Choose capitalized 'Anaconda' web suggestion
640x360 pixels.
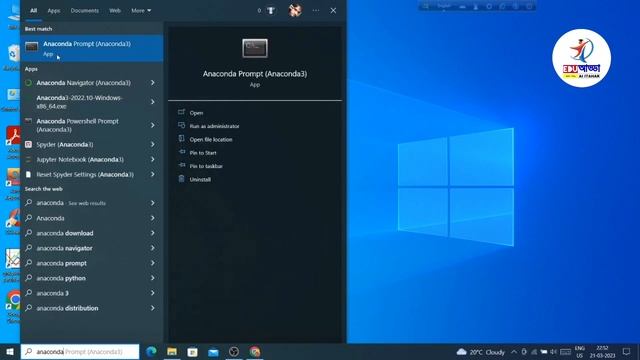tap(84, 218)
